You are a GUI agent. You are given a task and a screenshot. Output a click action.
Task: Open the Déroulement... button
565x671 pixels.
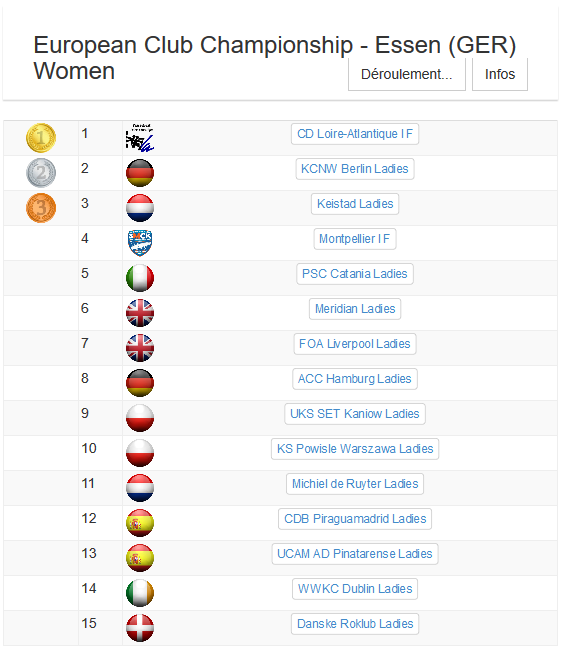pos(407,74)
